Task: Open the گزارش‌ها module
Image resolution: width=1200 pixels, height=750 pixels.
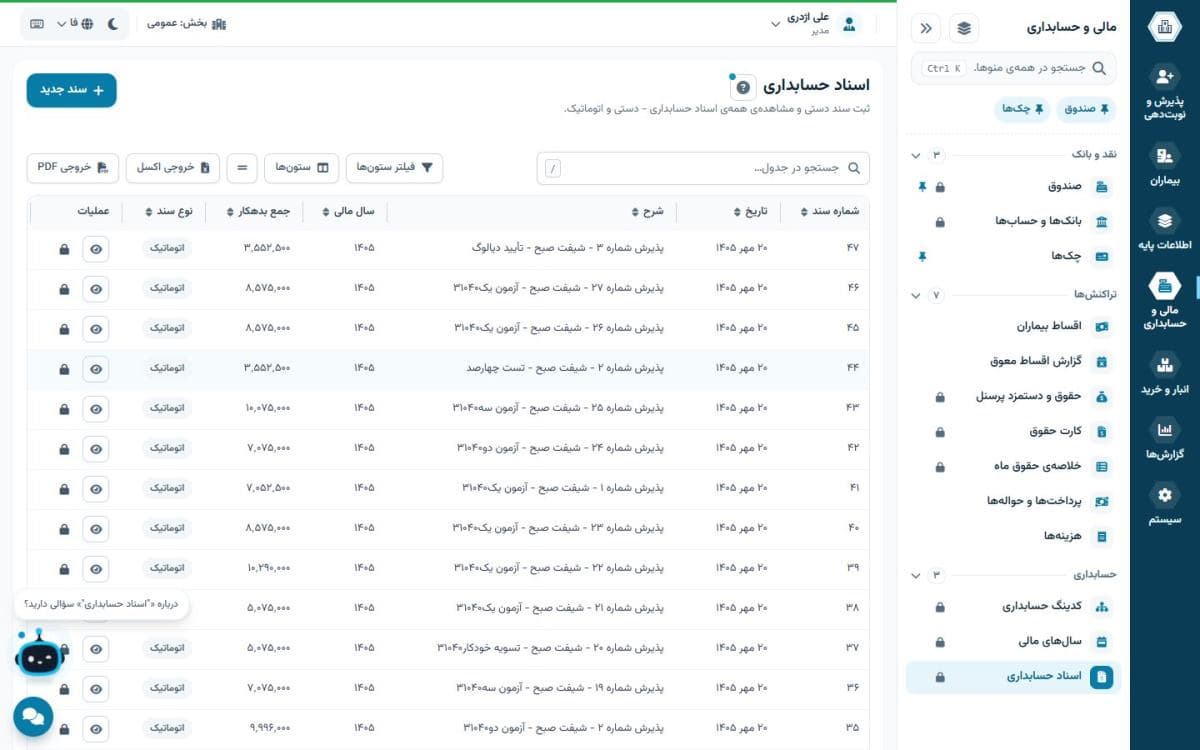Action: 1164,439
